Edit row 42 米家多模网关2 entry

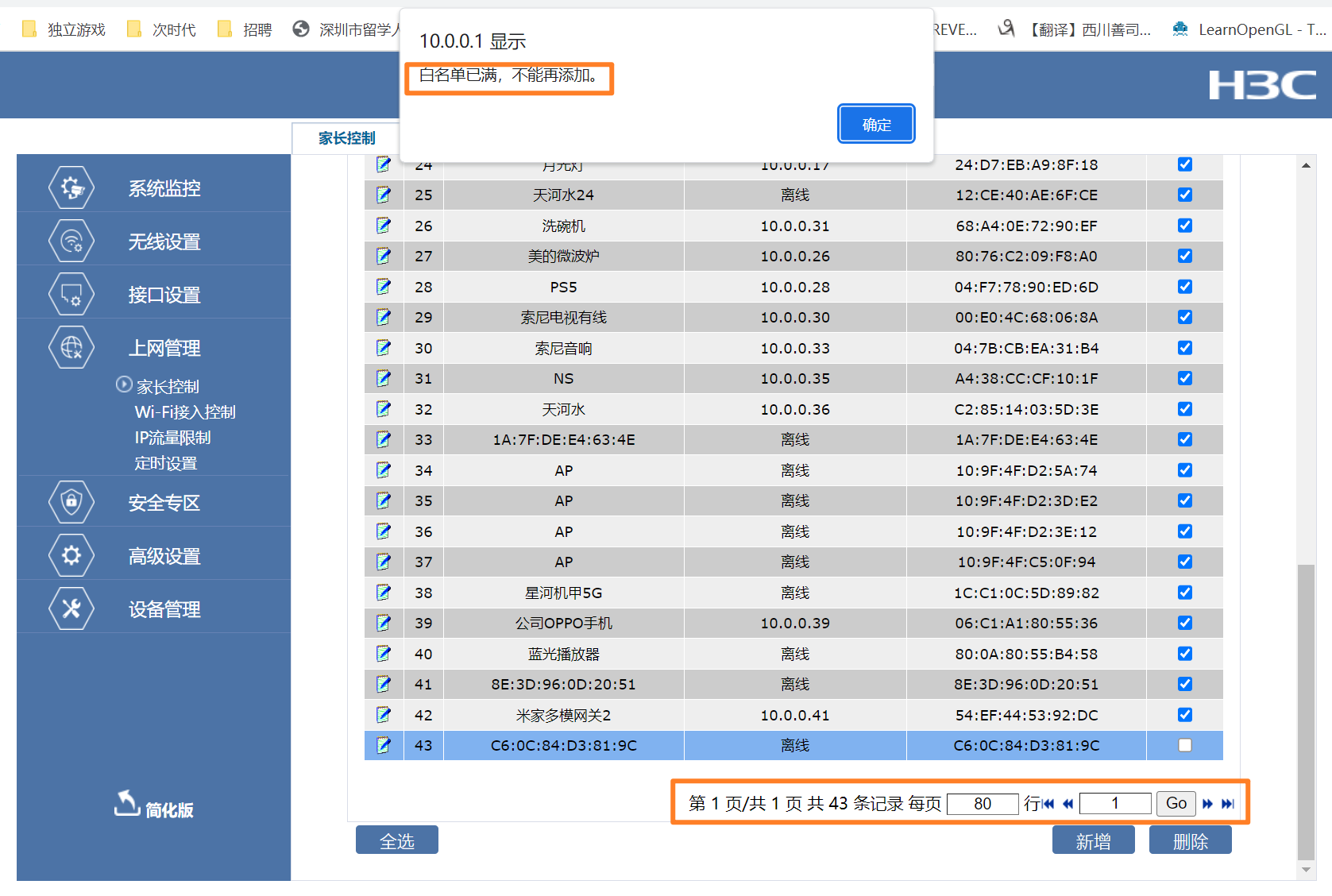384,715
